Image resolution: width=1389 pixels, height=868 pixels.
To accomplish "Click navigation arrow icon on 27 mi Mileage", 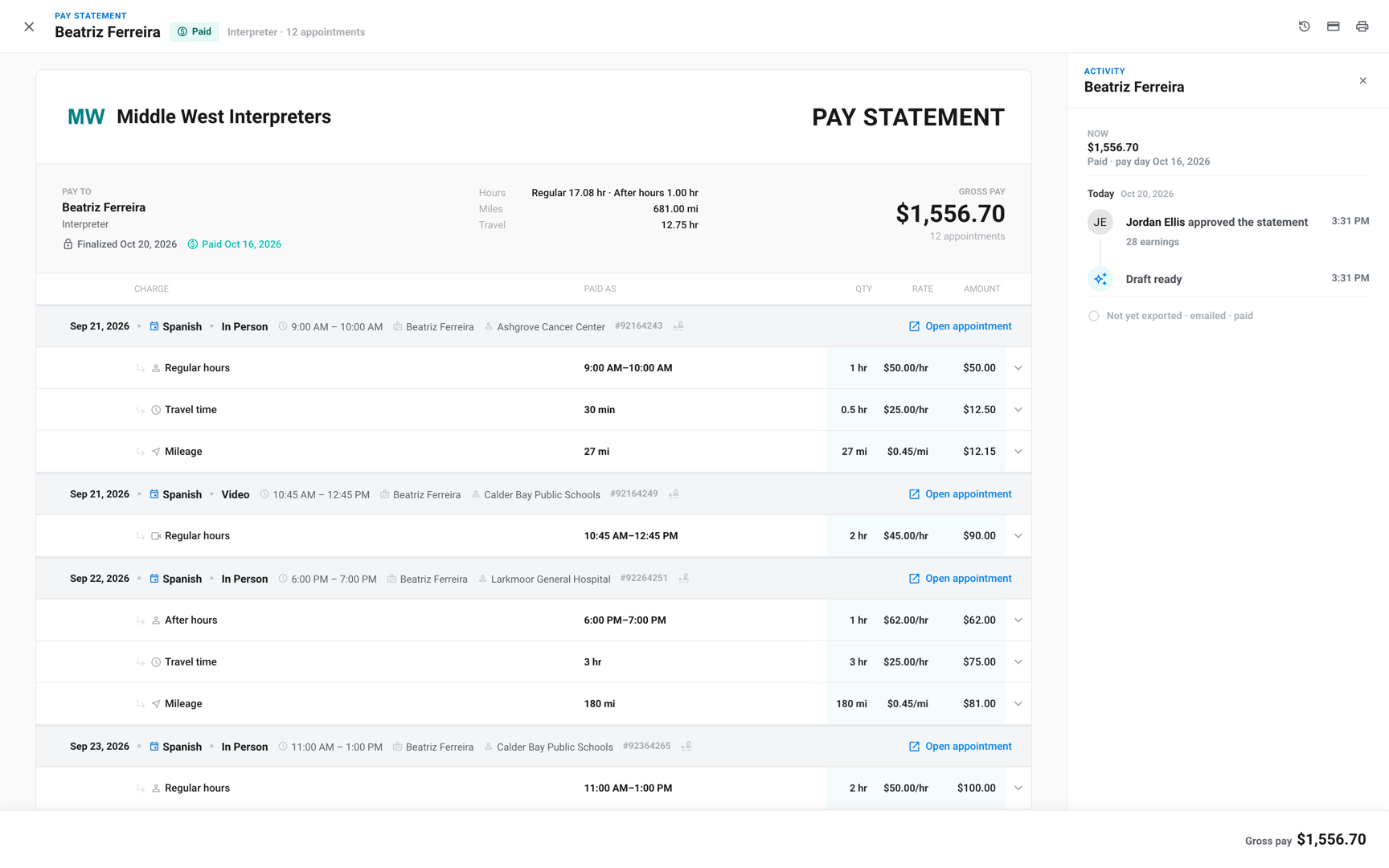I will click(156, 452).
